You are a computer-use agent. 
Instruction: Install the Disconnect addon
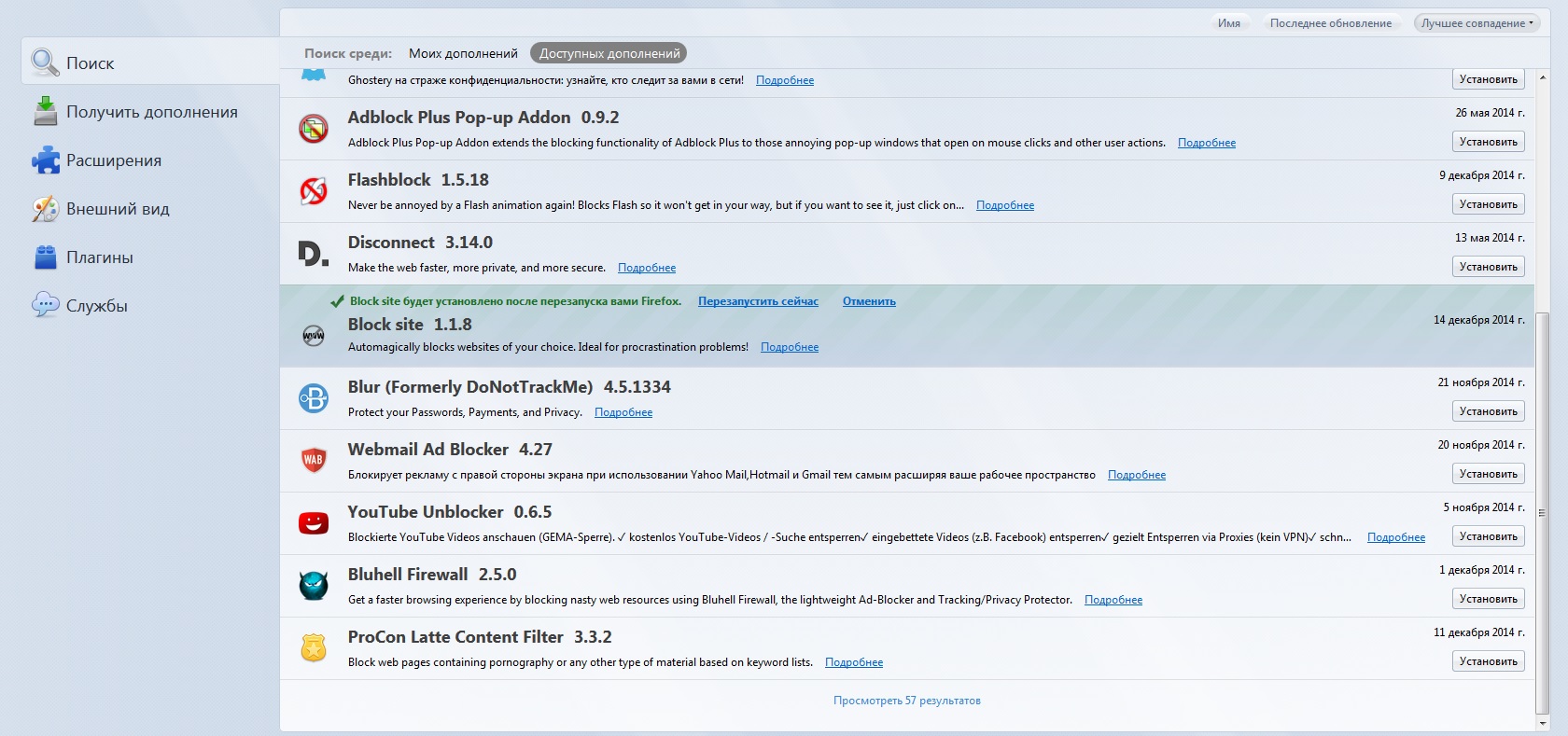[1489, 267]
